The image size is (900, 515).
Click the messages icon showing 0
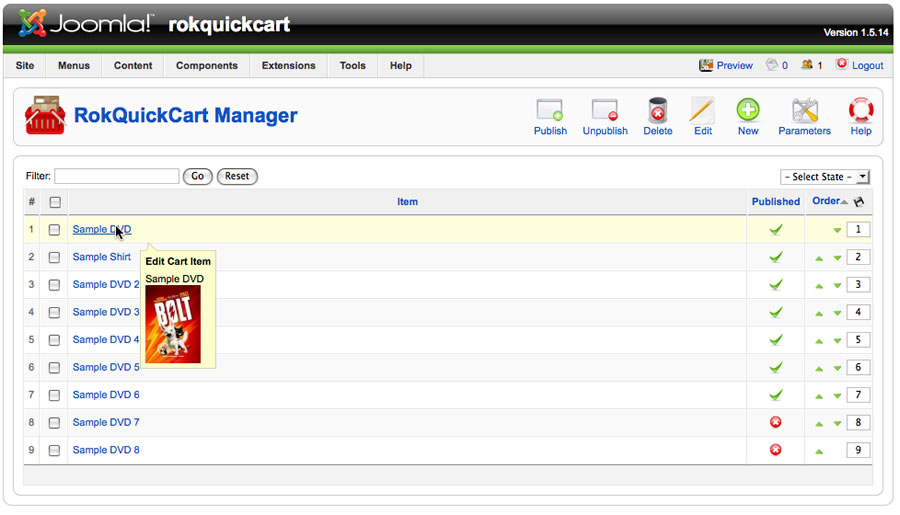coord(772,65)
